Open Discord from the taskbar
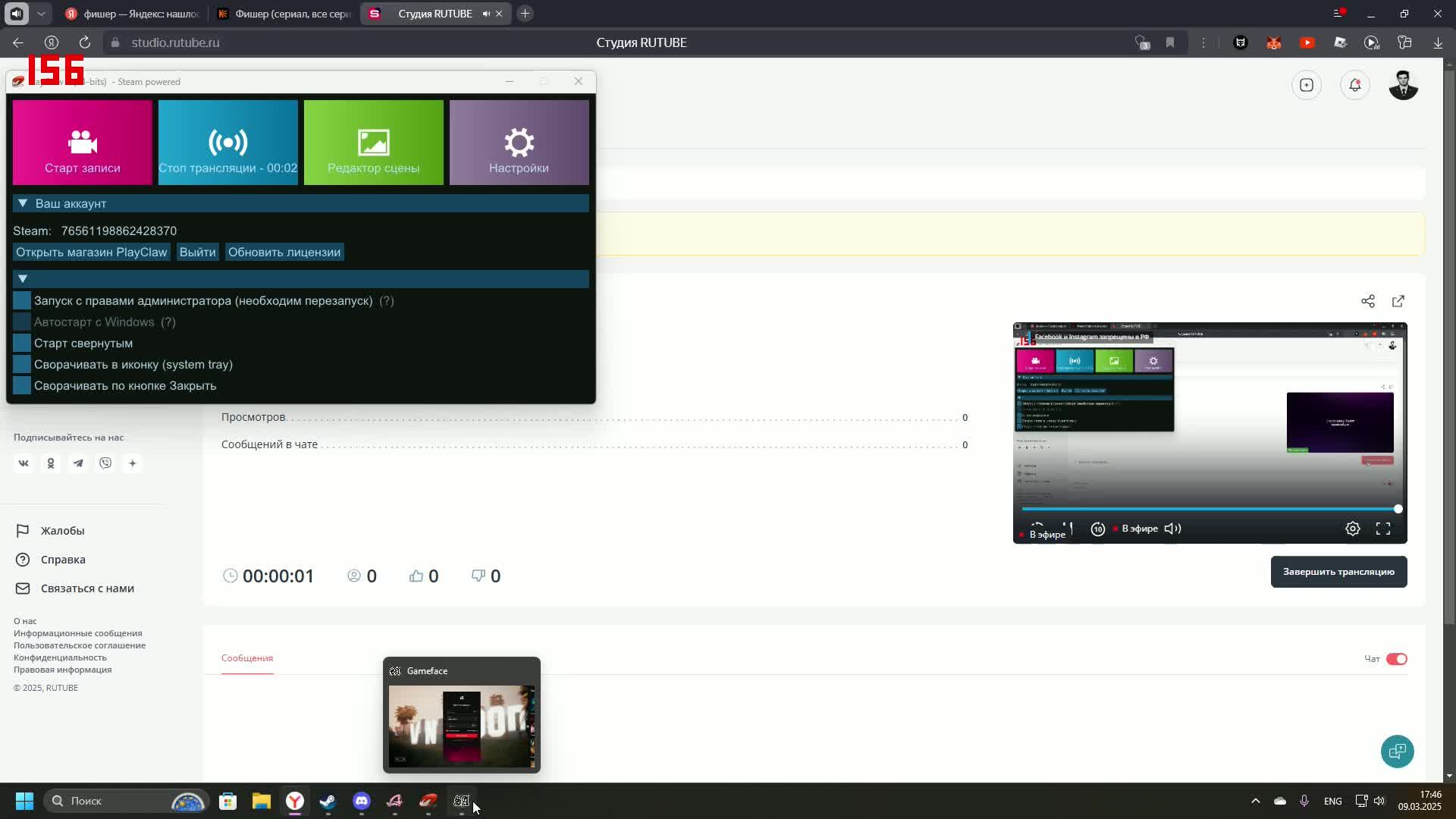 tap(361, 801)
